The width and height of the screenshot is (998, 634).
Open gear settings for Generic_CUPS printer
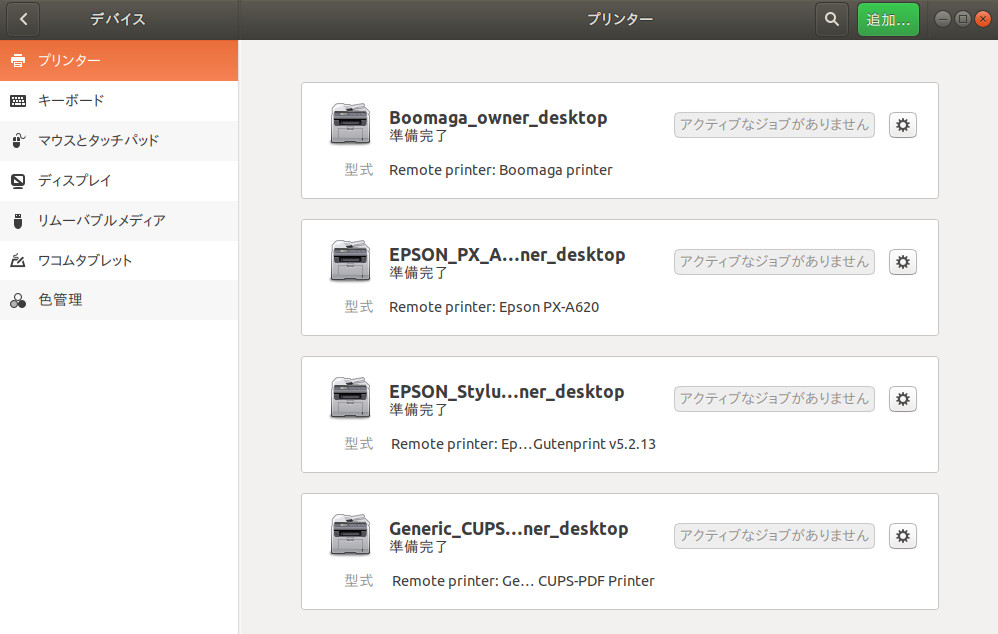[x=903, y=536]
